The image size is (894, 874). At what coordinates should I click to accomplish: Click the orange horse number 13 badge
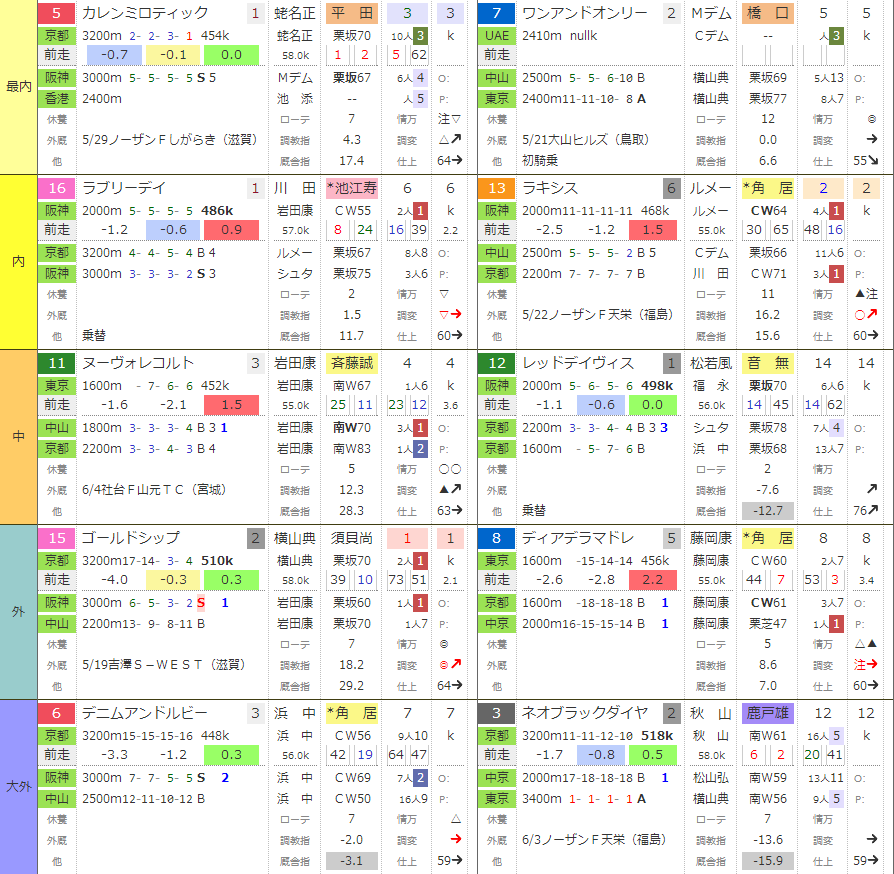[497, 188]
